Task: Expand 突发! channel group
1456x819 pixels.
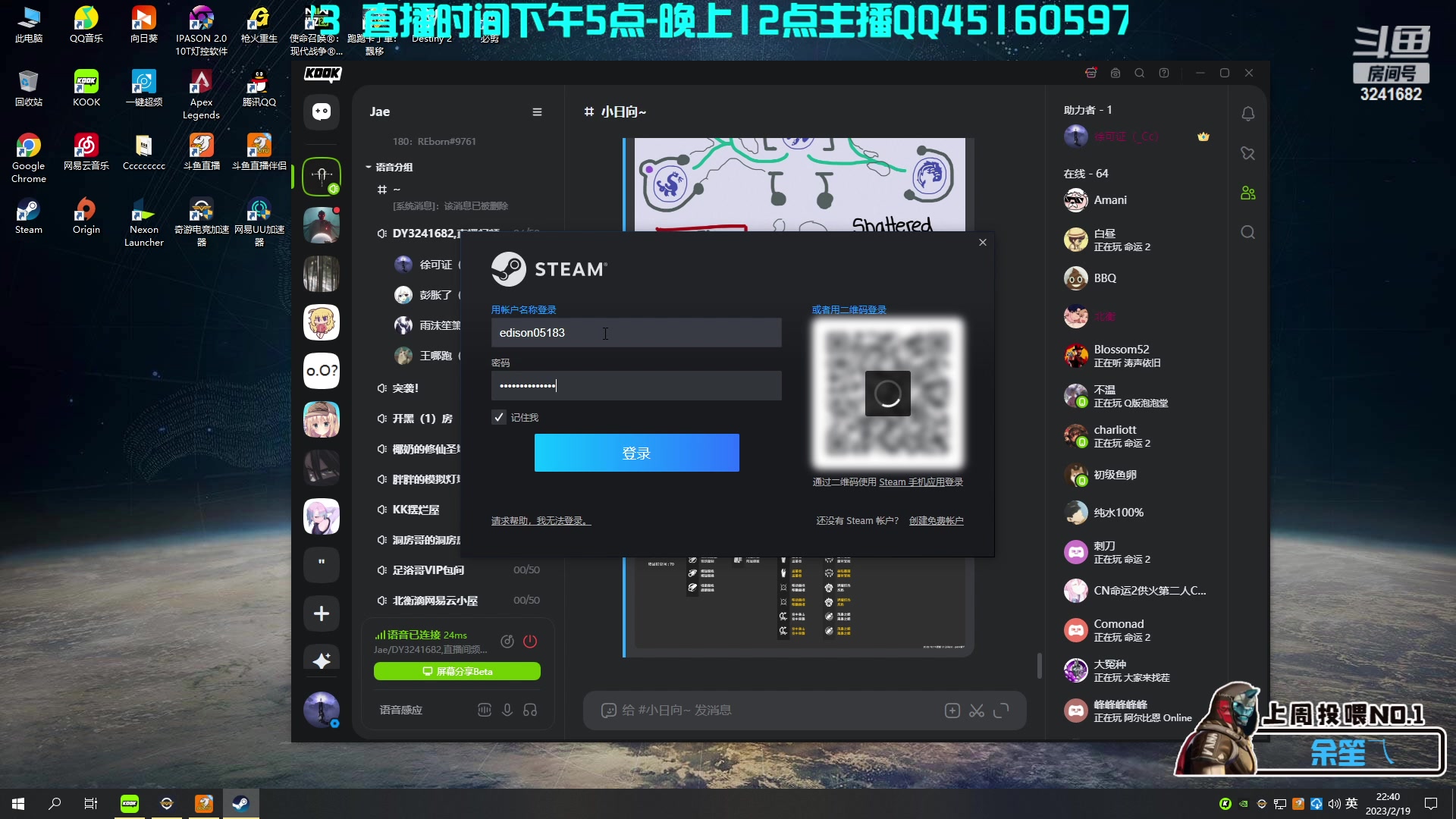Action: pos(405,388)
